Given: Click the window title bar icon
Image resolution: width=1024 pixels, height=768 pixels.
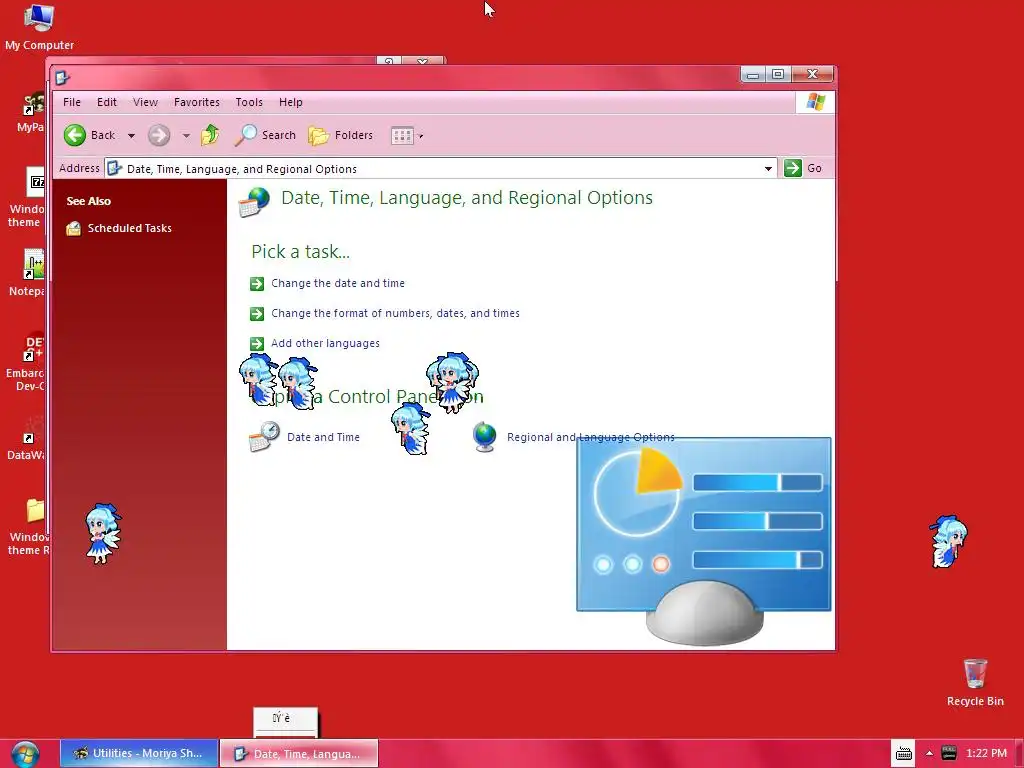Looking at the screenshot, I should coord(62,78).
